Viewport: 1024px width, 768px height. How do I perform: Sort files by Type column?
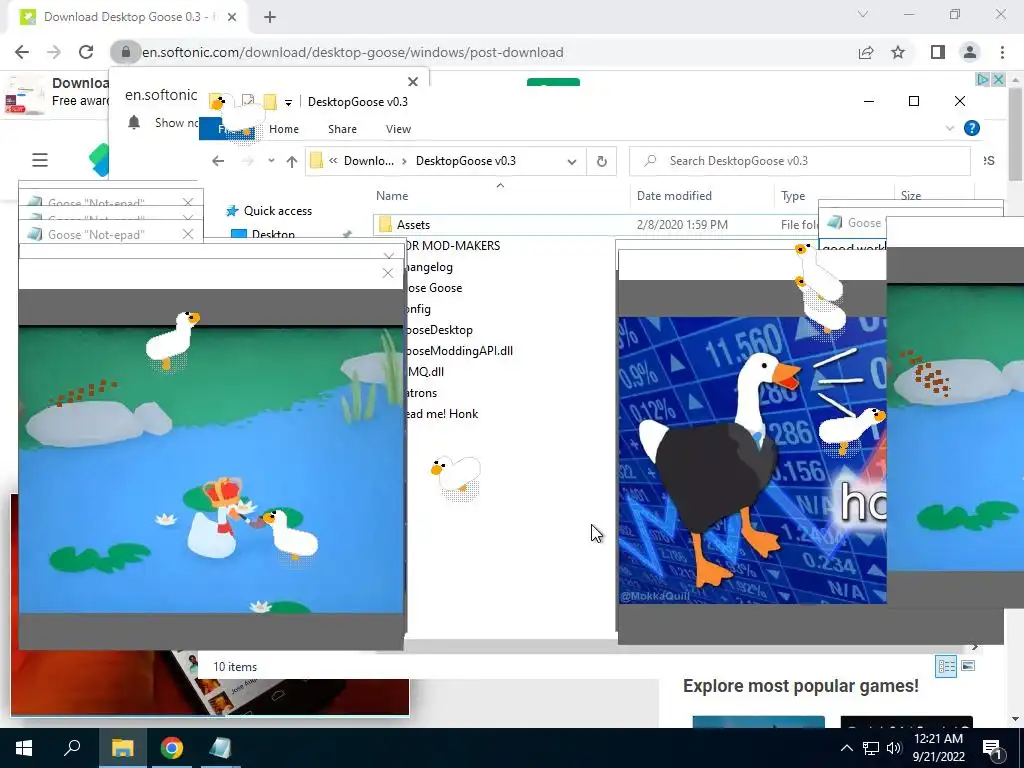tap(793, 196)
